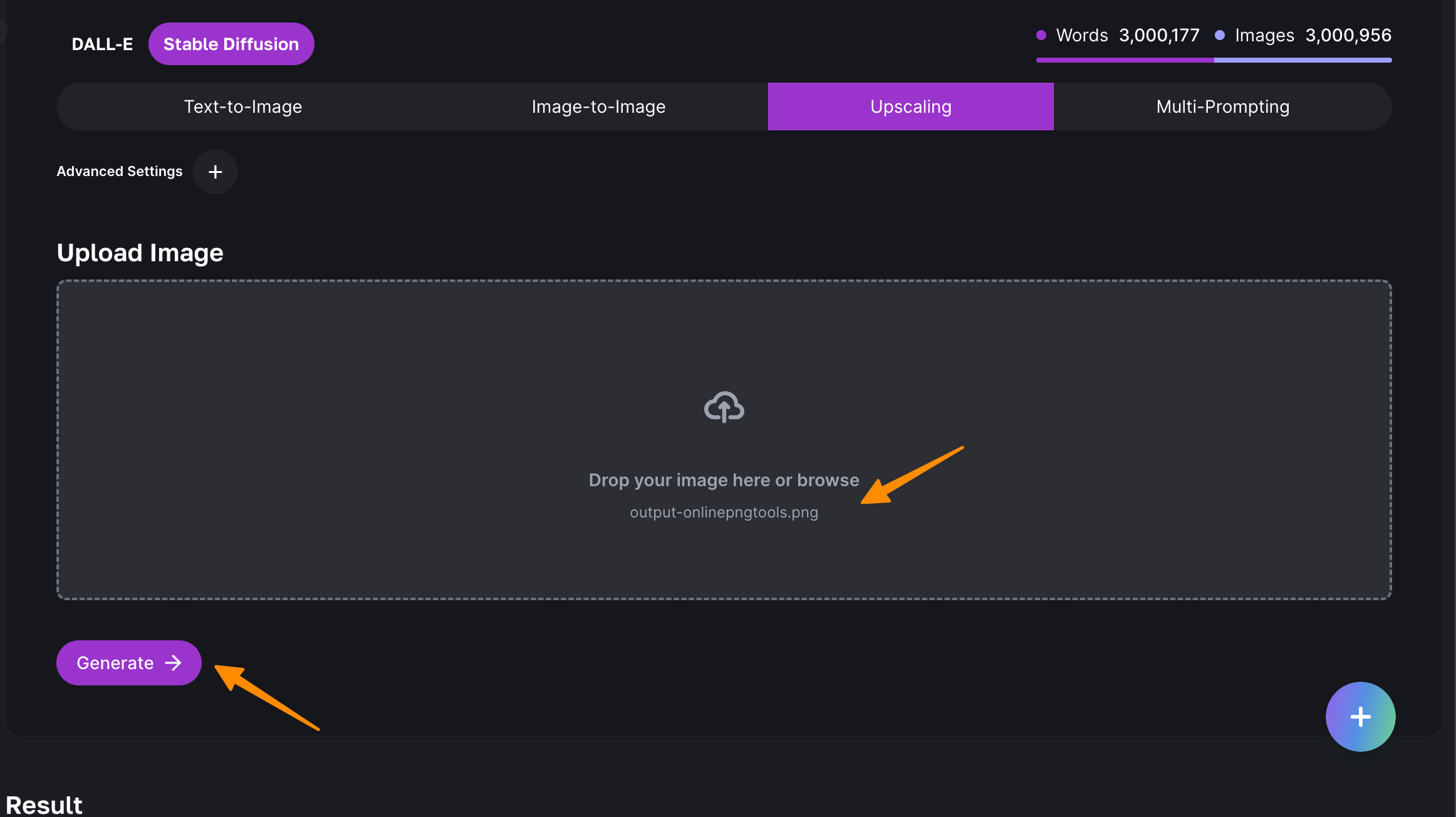This screenshot has height=817, width=1456.
Task: Click the Words count 3,000,177
Action: (x=1159, y=35)
